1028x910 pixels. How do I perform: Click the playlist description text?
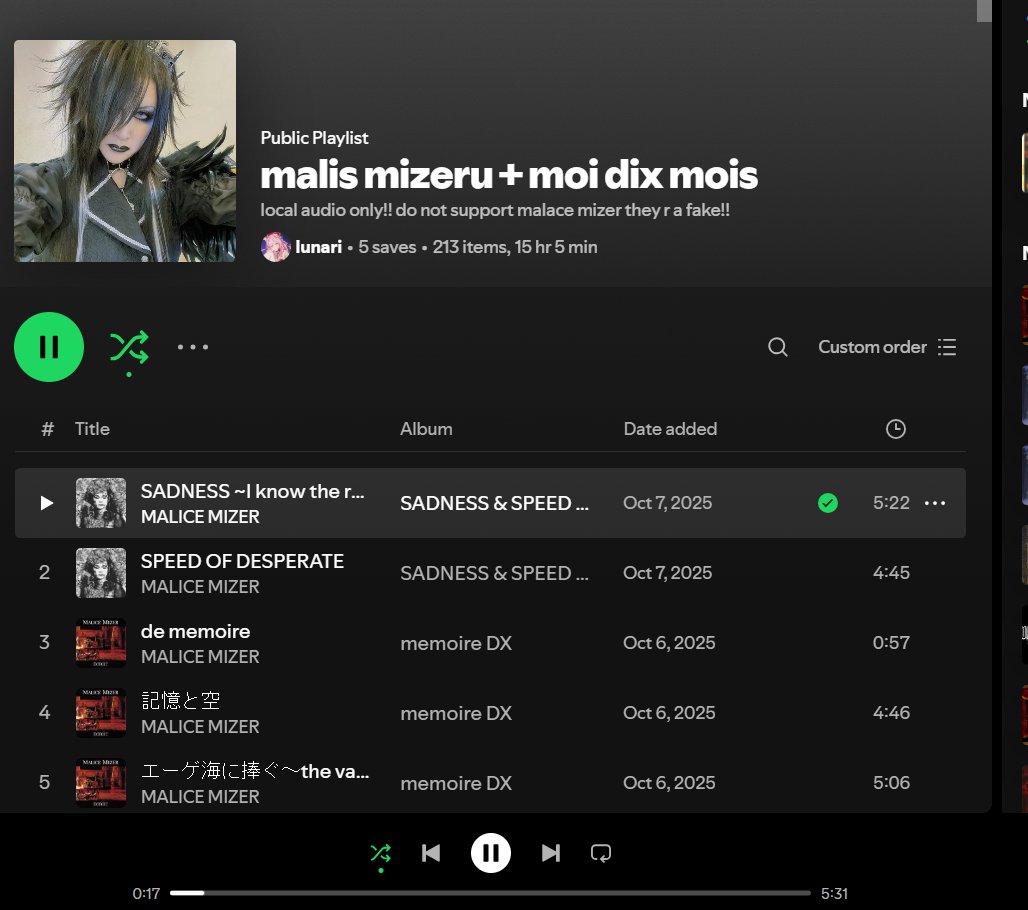tap(495, 210)
